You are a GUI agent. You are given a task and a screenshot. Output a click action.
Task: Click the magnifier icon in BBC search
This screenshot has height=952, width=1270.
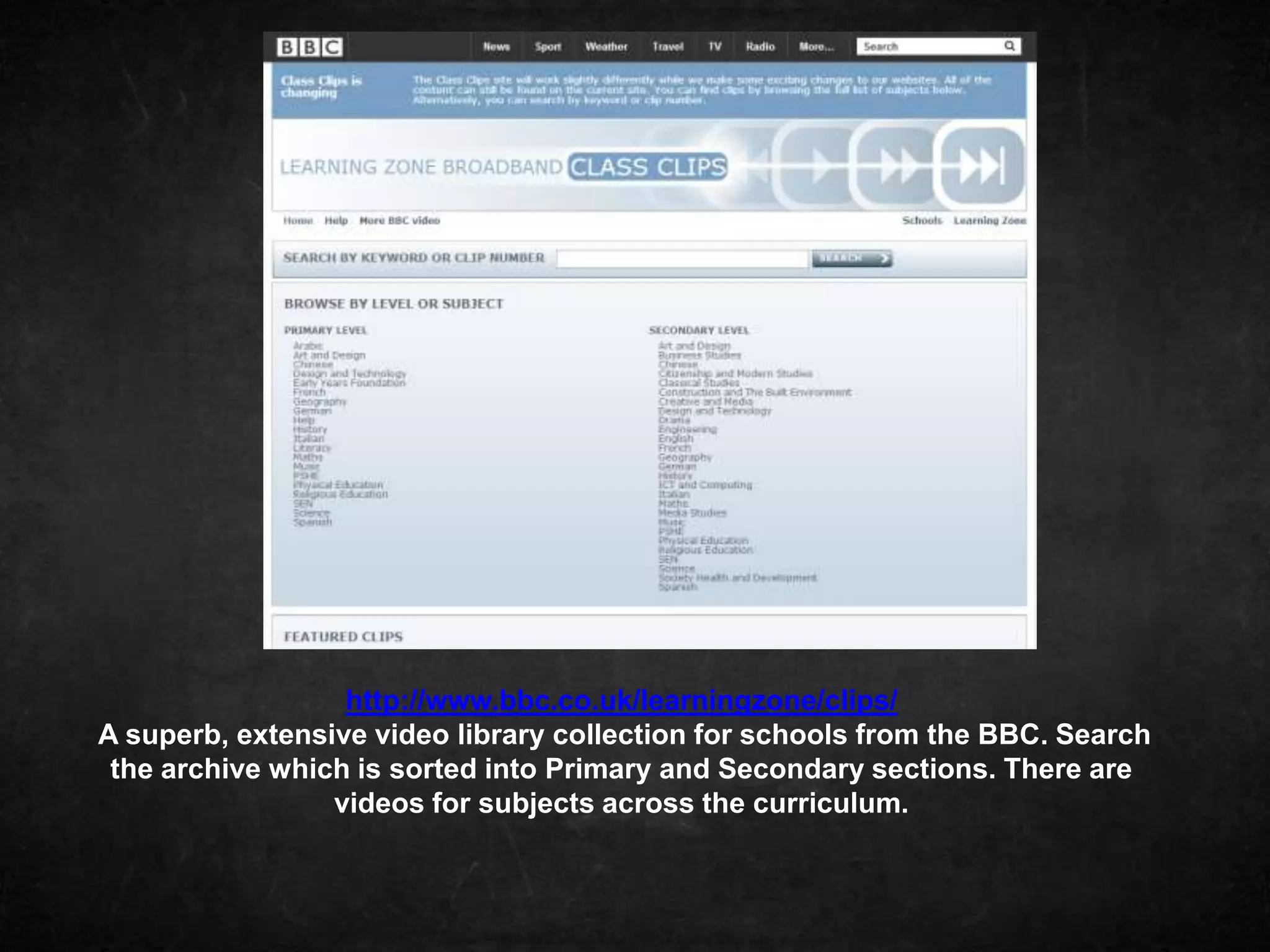1010,46
